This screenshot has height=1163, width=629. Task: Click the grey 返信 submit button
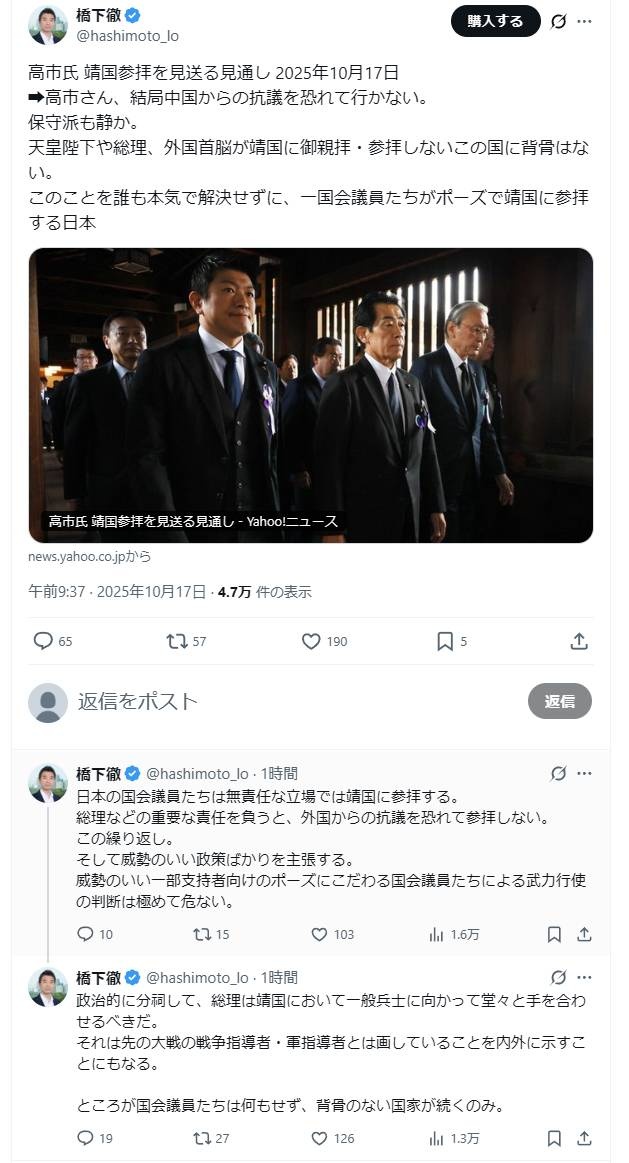tap(559, 702)
